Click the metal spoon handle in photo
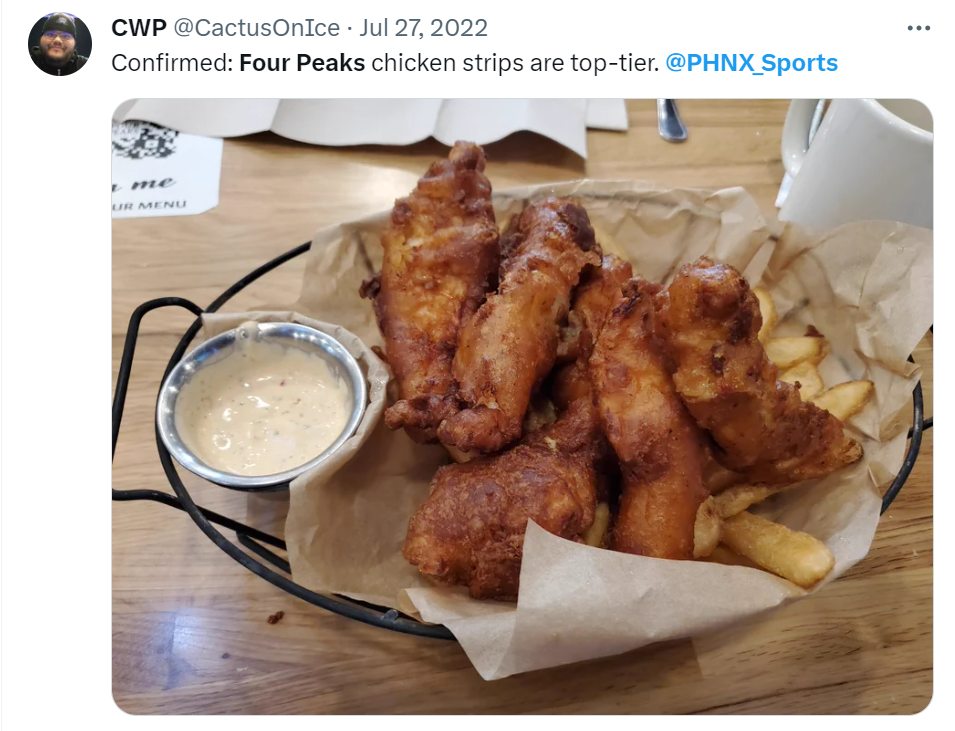 pos(671,119)
